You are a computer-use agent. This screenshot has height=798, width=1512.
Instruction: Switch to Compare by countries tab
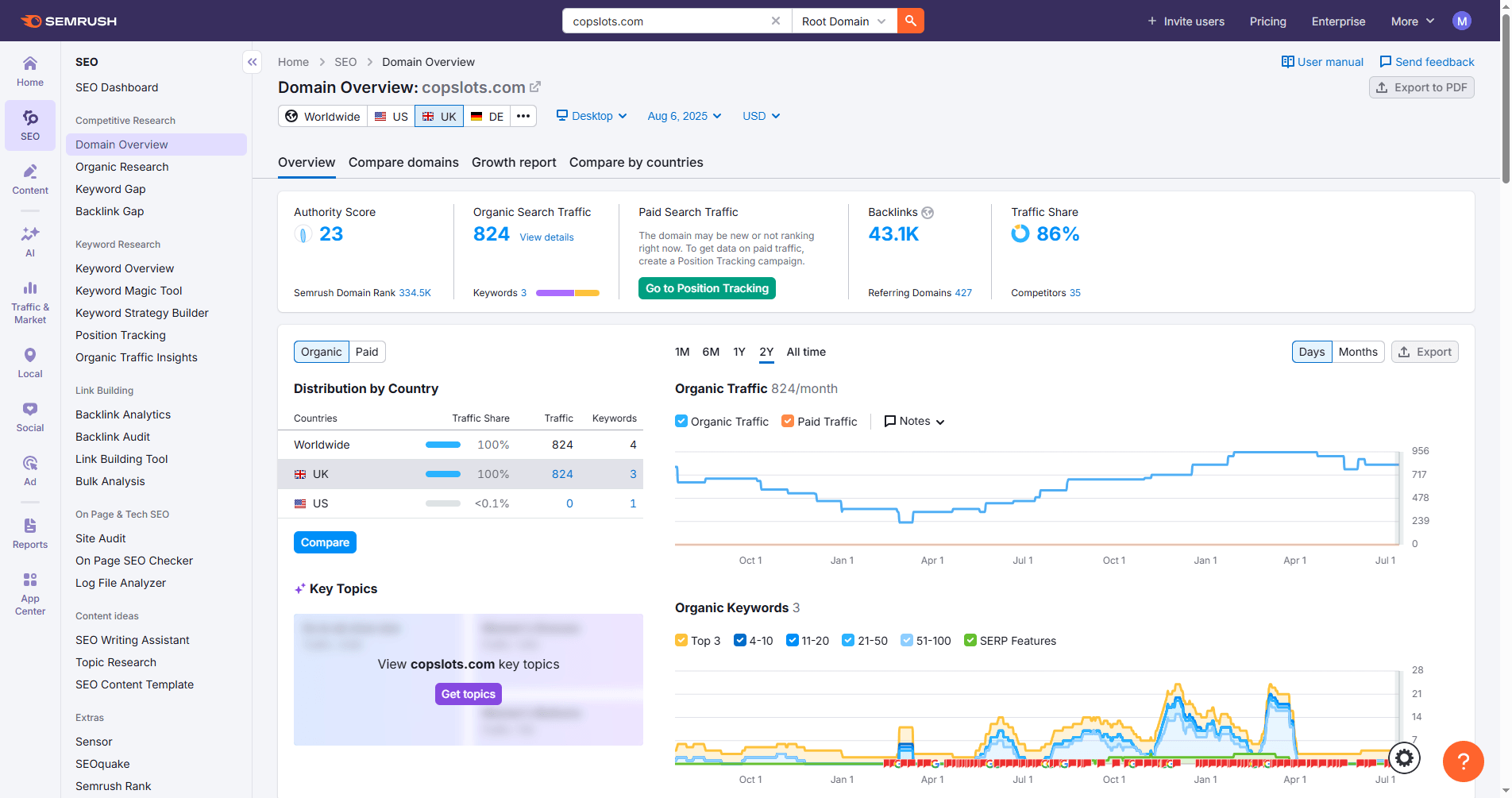pyautogui.click(x=636, y=162)
